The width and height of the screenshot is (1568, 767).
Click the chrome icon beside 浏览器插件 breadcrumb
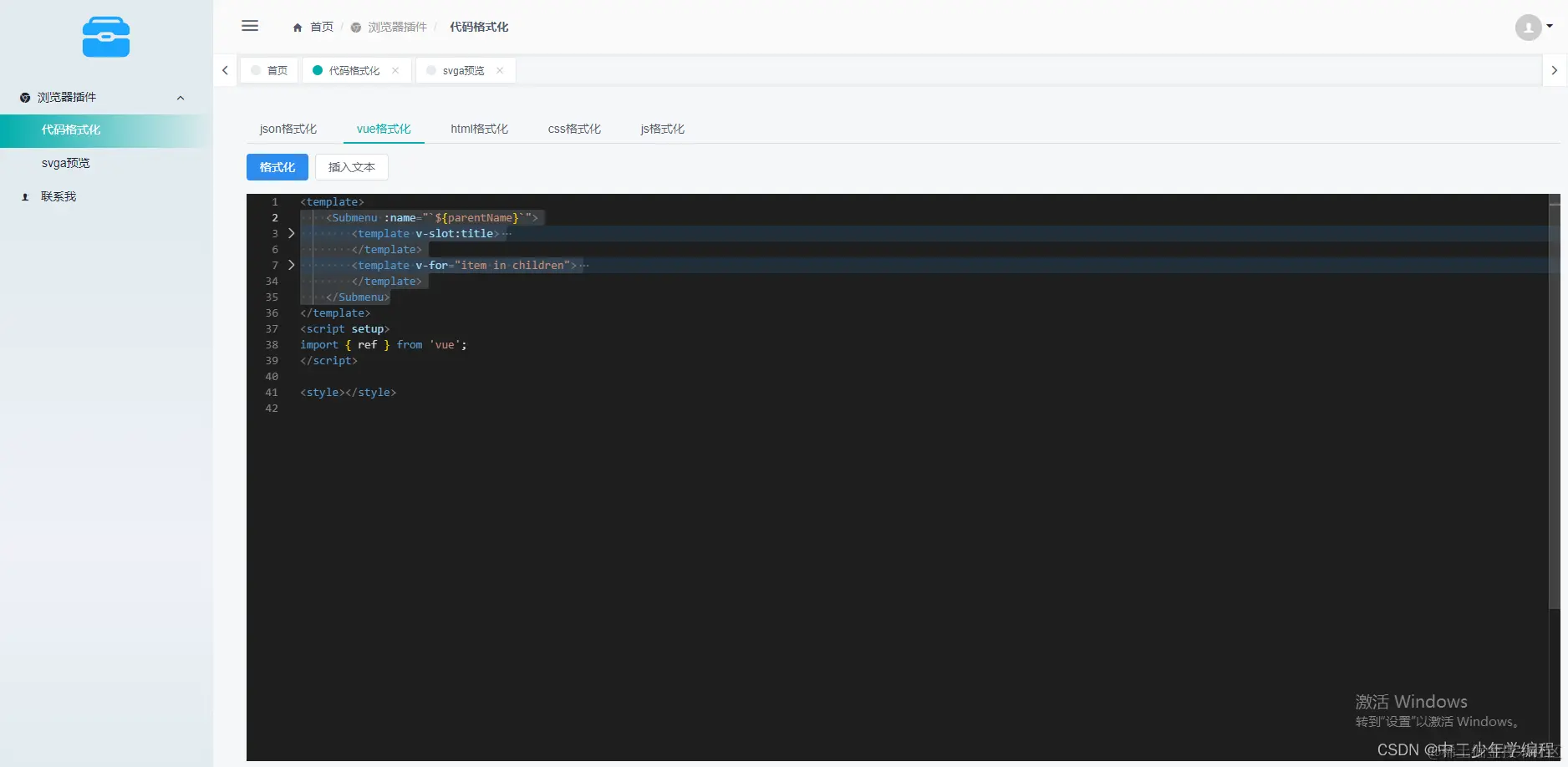pyautogui.click(x=356, y=28)
